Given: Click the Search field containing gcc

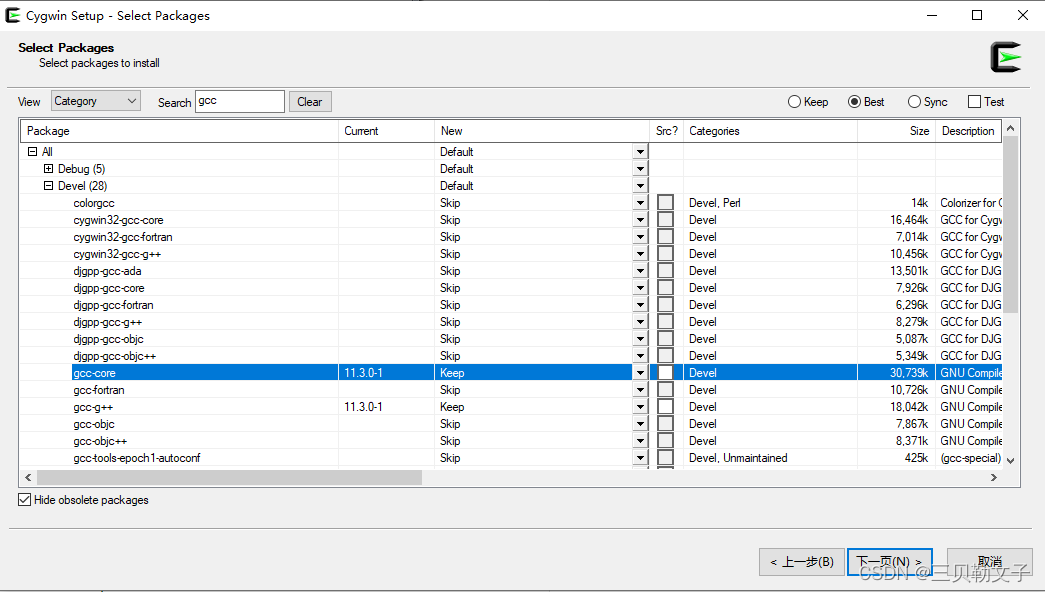Looking at the screenshot, I should tap(240, 101).
